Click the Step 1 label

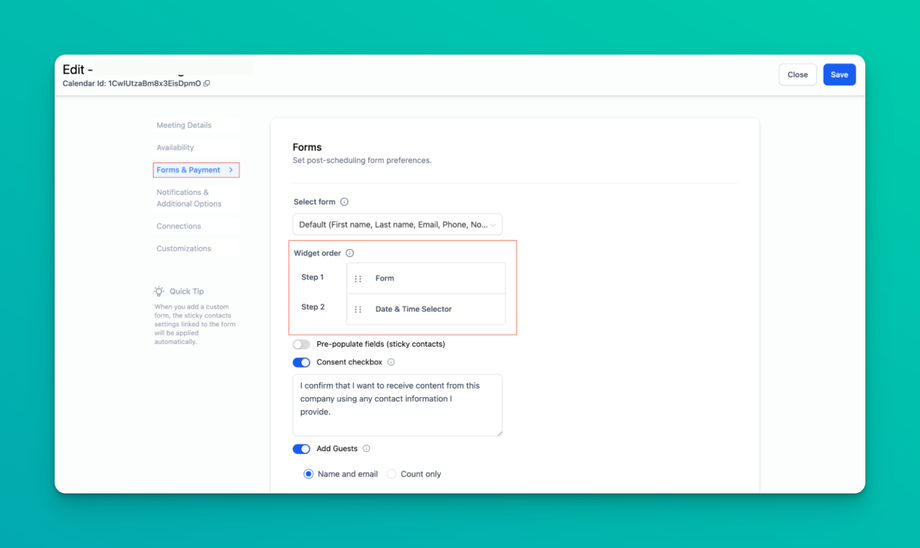click(312, 277)
